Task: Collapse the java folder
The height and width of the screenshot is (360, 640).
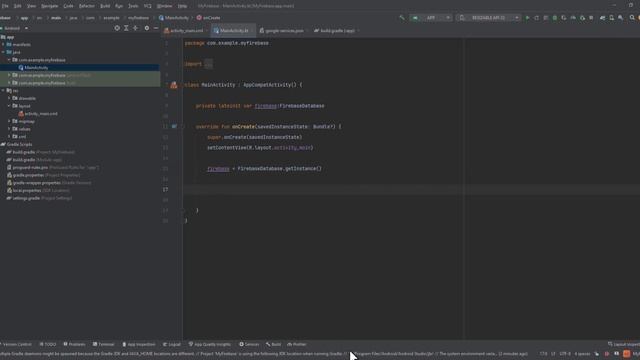Action: pos(3,52)
